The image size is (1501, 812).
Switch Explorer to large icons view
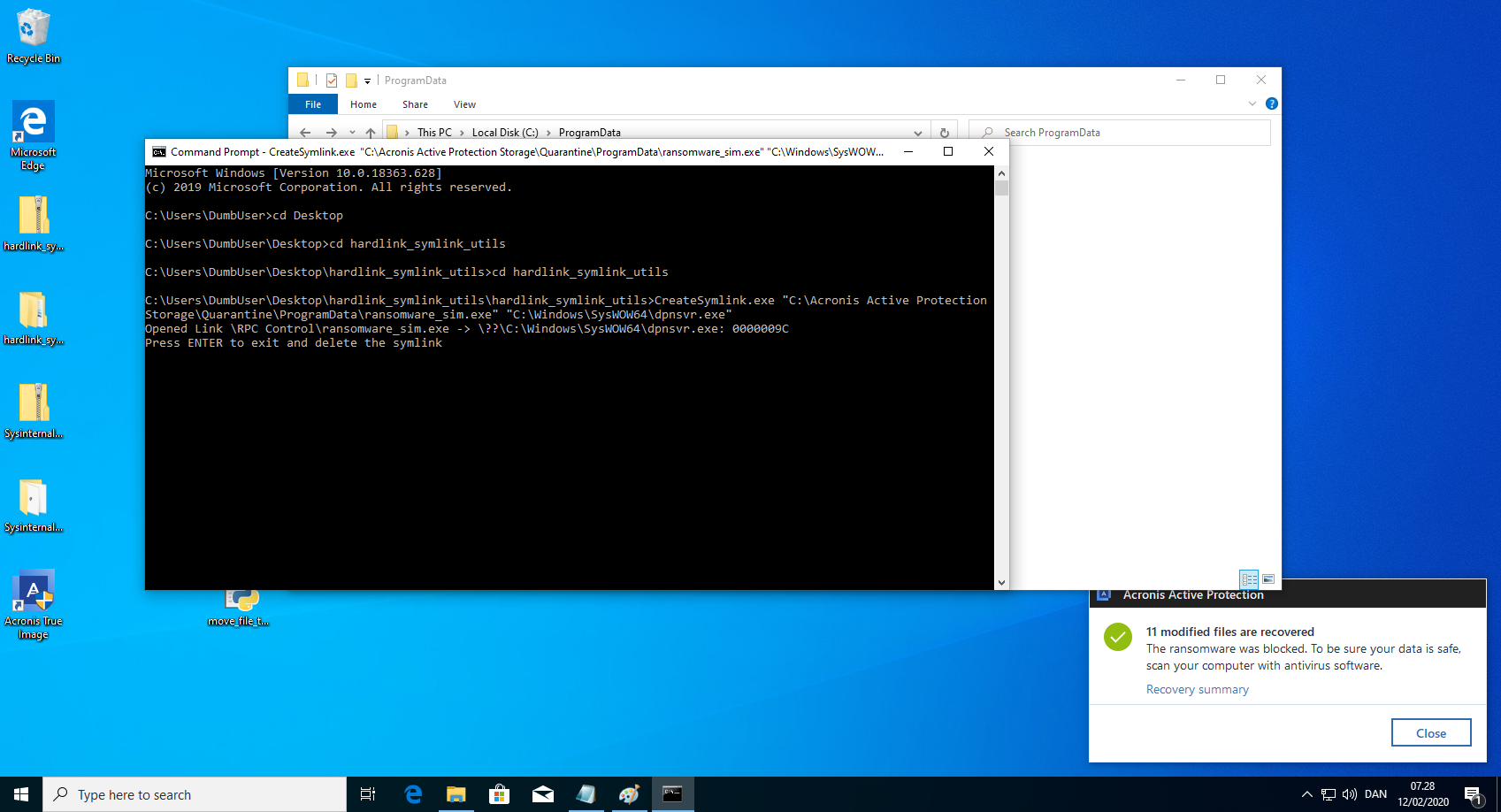[x=1268, y=579]
